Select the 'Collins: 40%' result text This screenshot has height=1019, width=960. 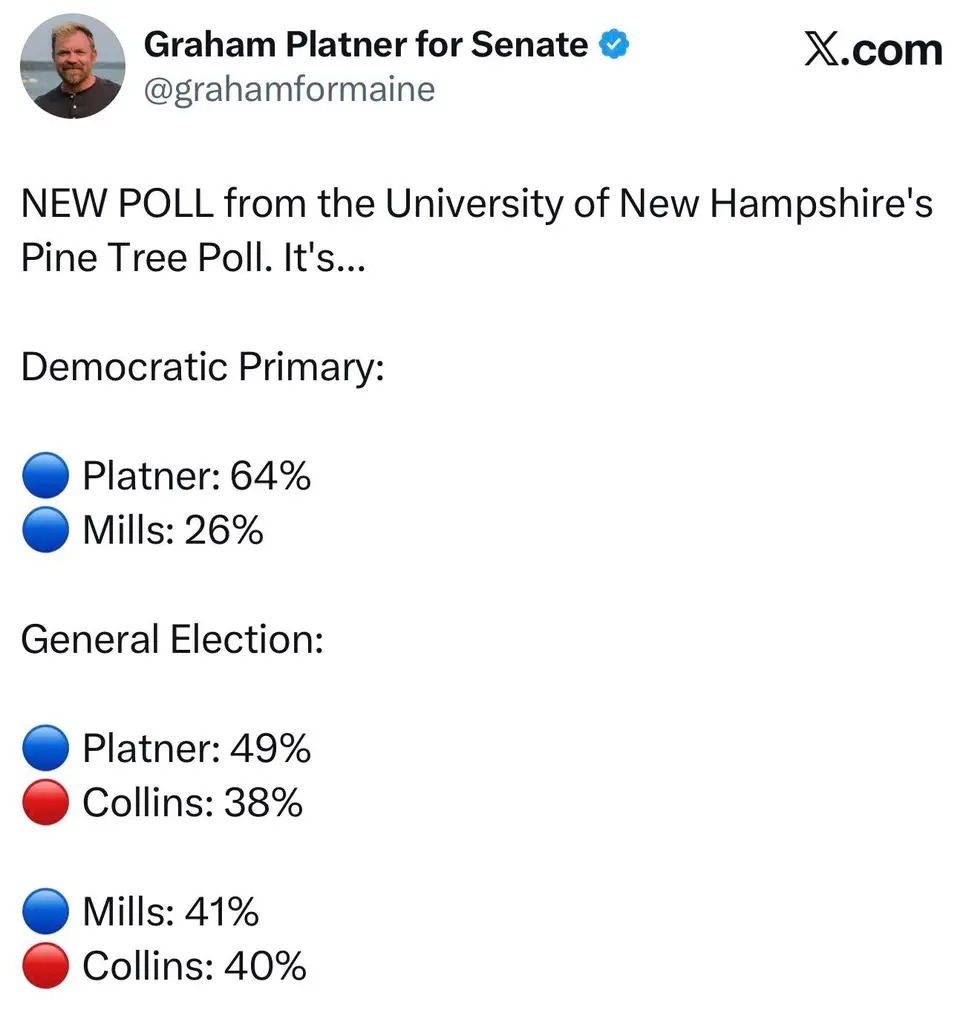click(x=194, y=966)
